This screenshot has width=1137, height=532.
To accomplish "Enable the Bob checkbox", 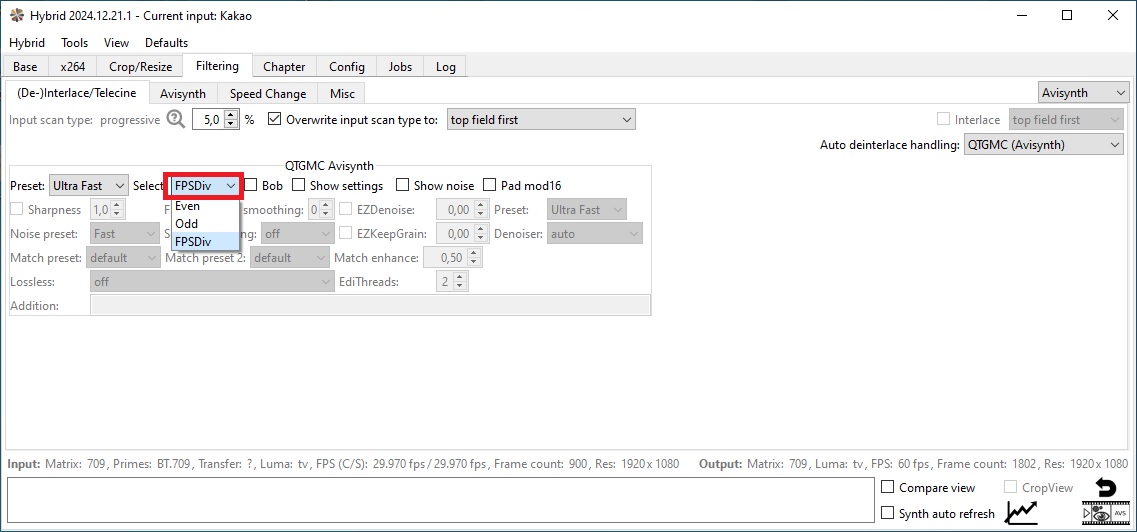I will 252,185.
